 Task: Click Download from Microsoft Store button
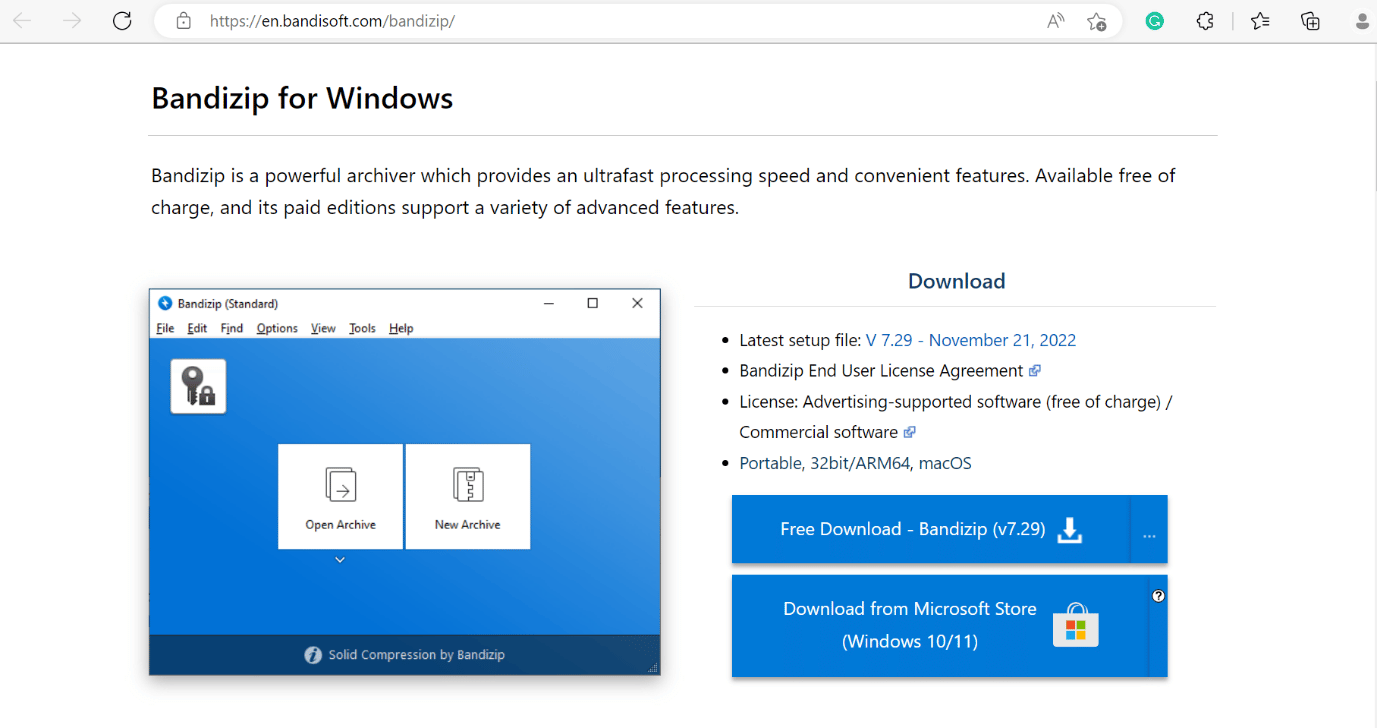coord(940,625)
